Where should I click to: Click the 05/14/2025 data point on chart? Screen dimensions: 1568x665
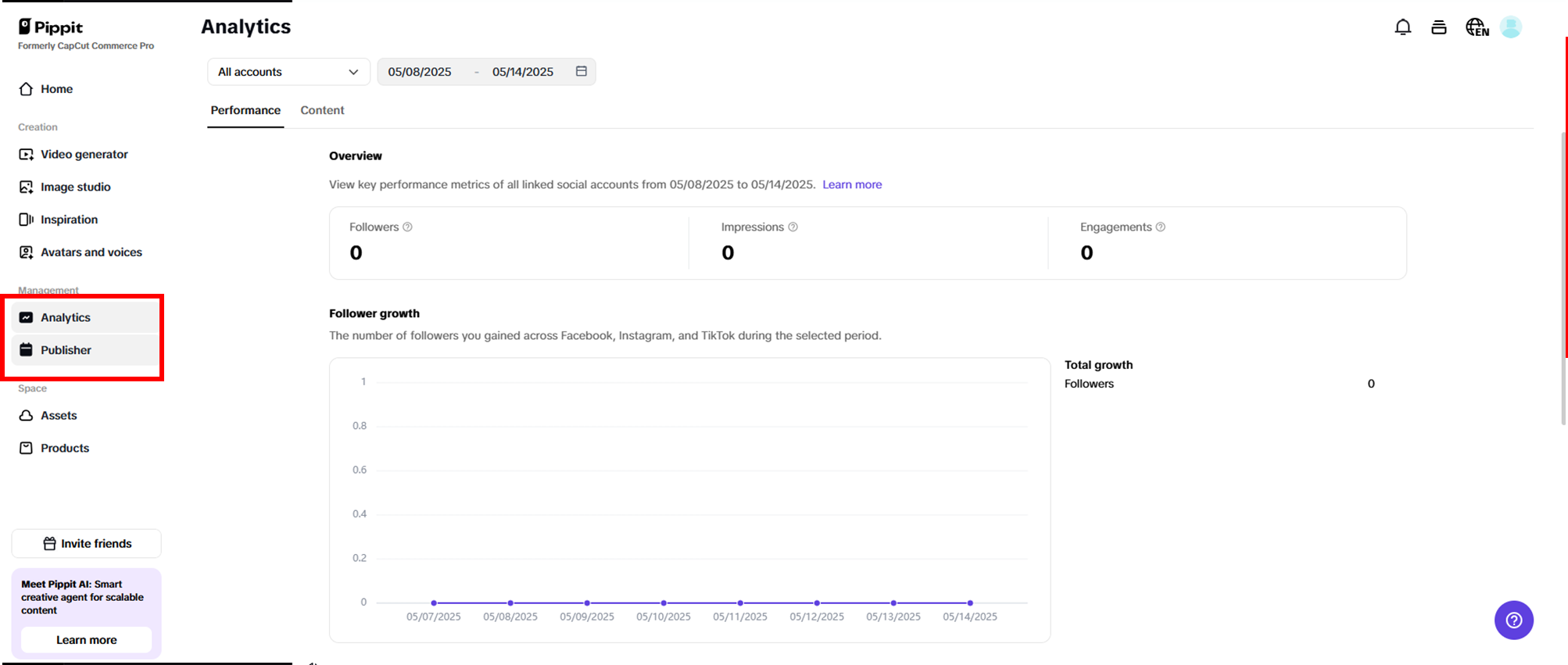(x=970, y=602)
